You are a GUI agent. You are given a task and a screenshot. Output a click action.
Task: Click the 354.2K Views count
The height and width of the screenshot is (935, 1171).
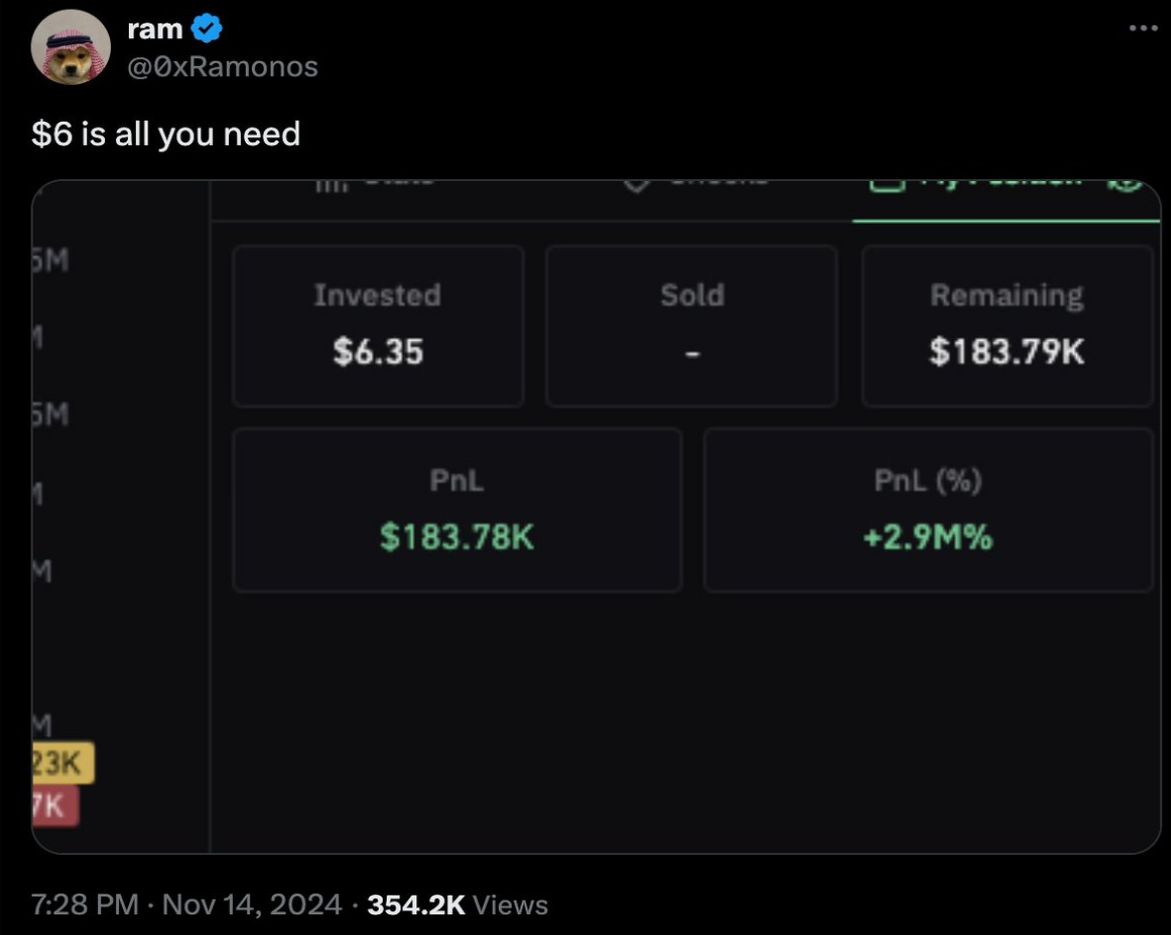click(458, 905)
